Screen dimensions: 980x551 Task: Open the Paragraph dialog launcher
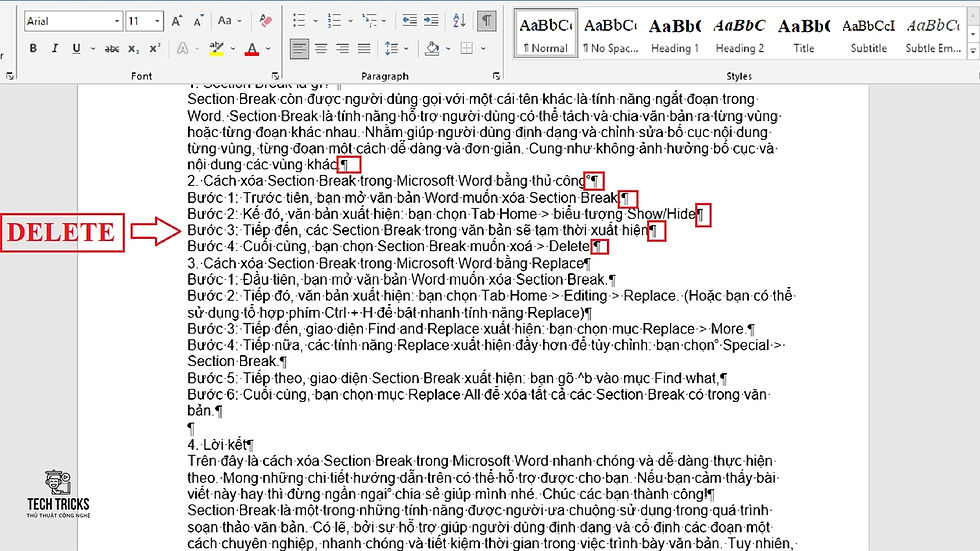pyautogui.click(x=496, y=76)
